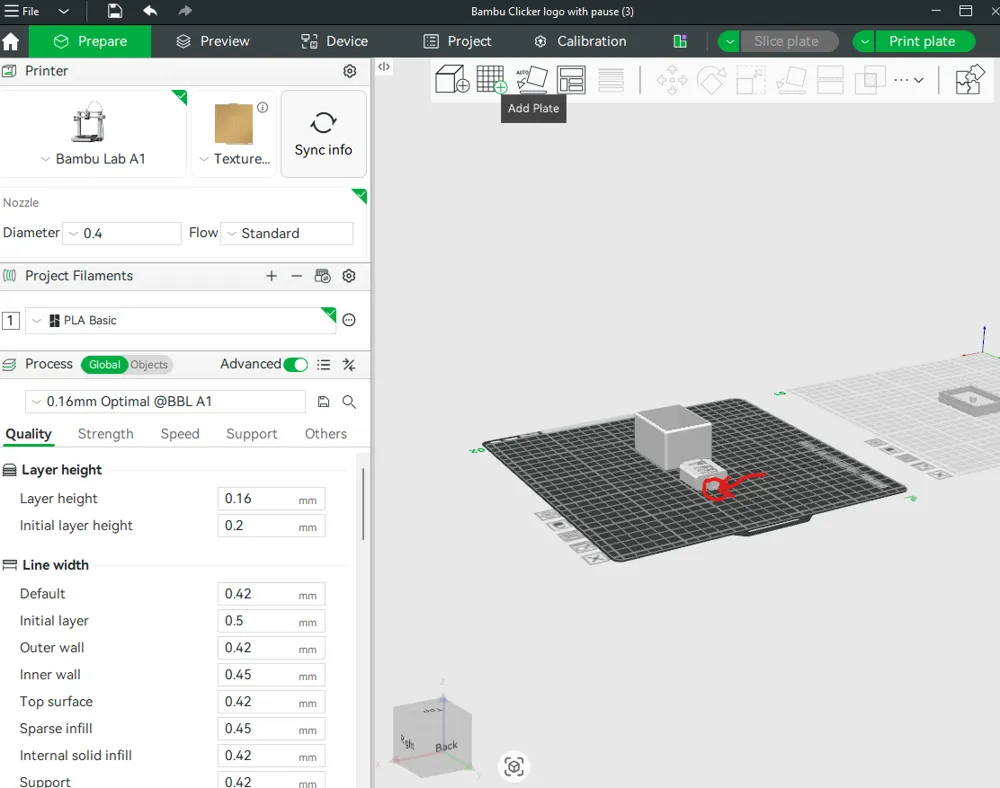The image size is (1000, 788).
Task: Click the Add object cube icon
Action: coord(451,79)
